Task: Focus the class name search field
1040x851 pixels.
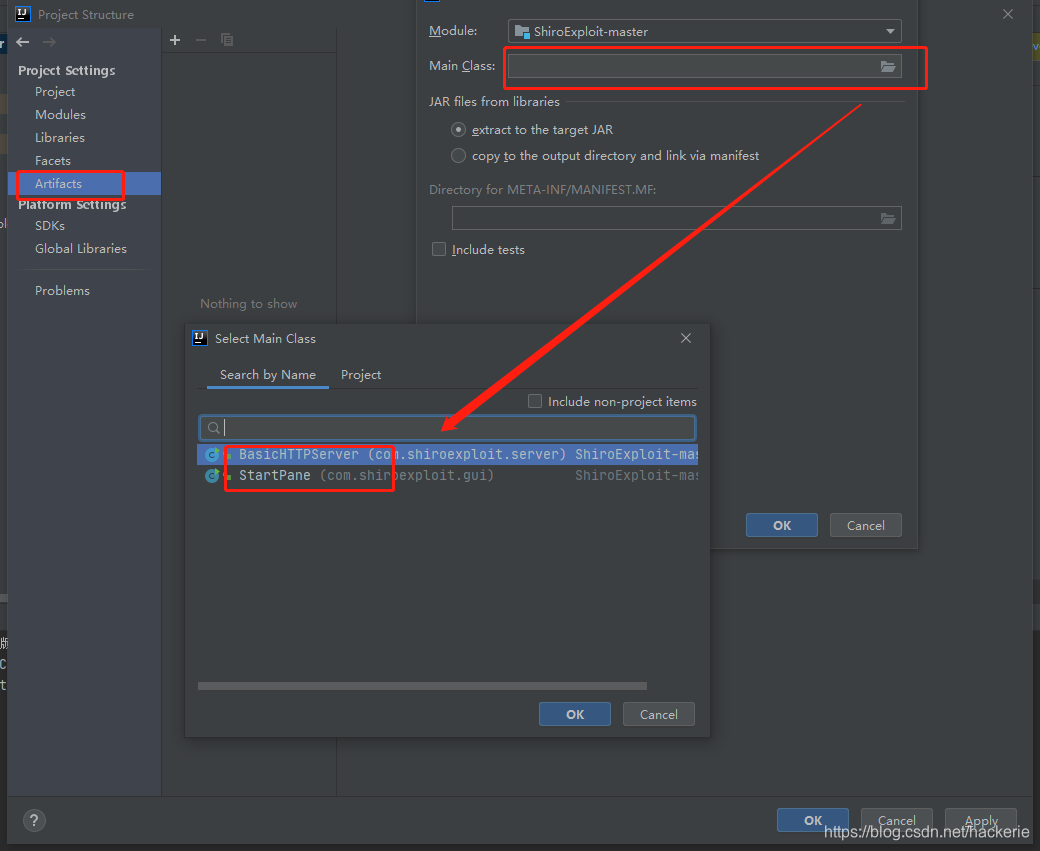Action: point(448,428)
